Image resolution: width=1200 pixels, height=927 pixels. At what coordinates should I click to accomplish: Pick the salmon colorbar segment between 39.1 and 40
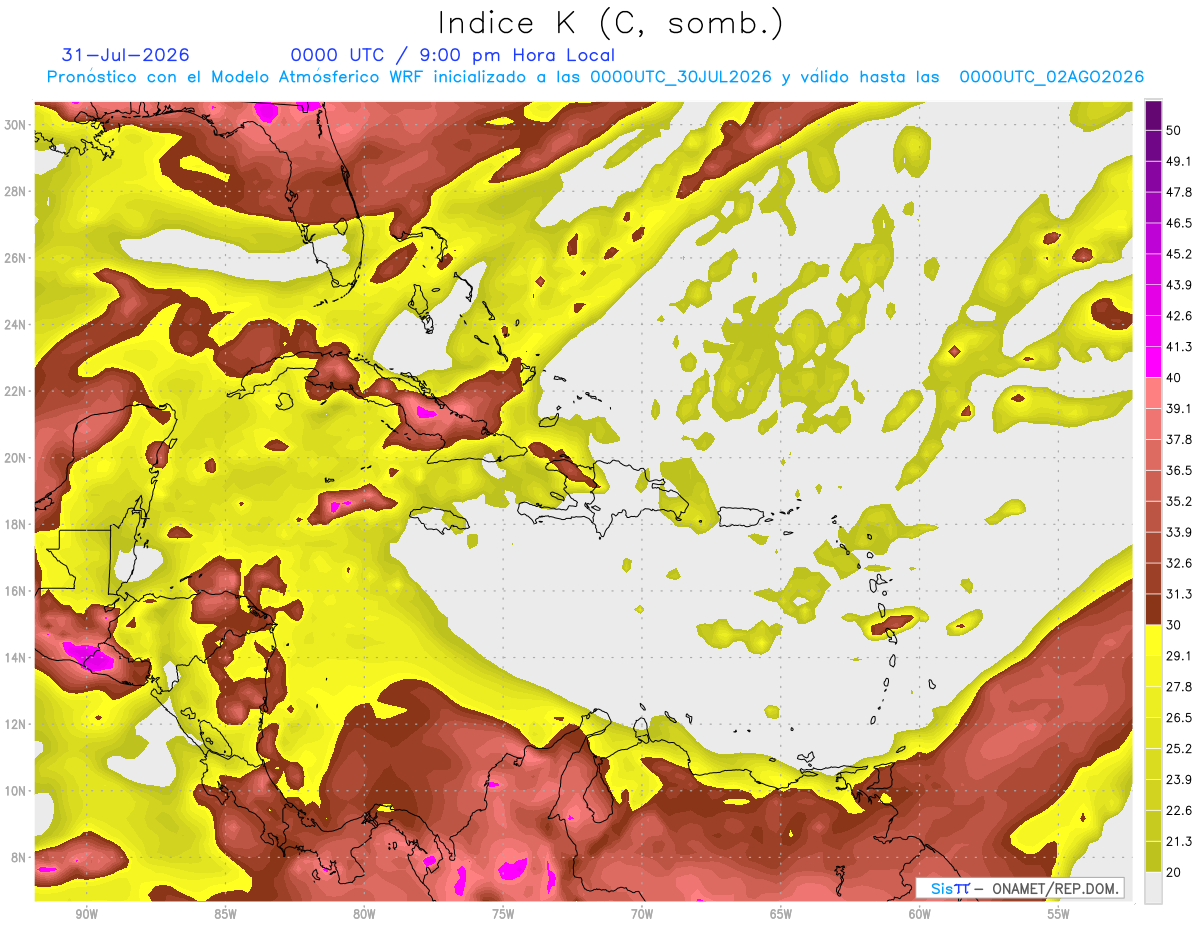(x=1153, y=393)
